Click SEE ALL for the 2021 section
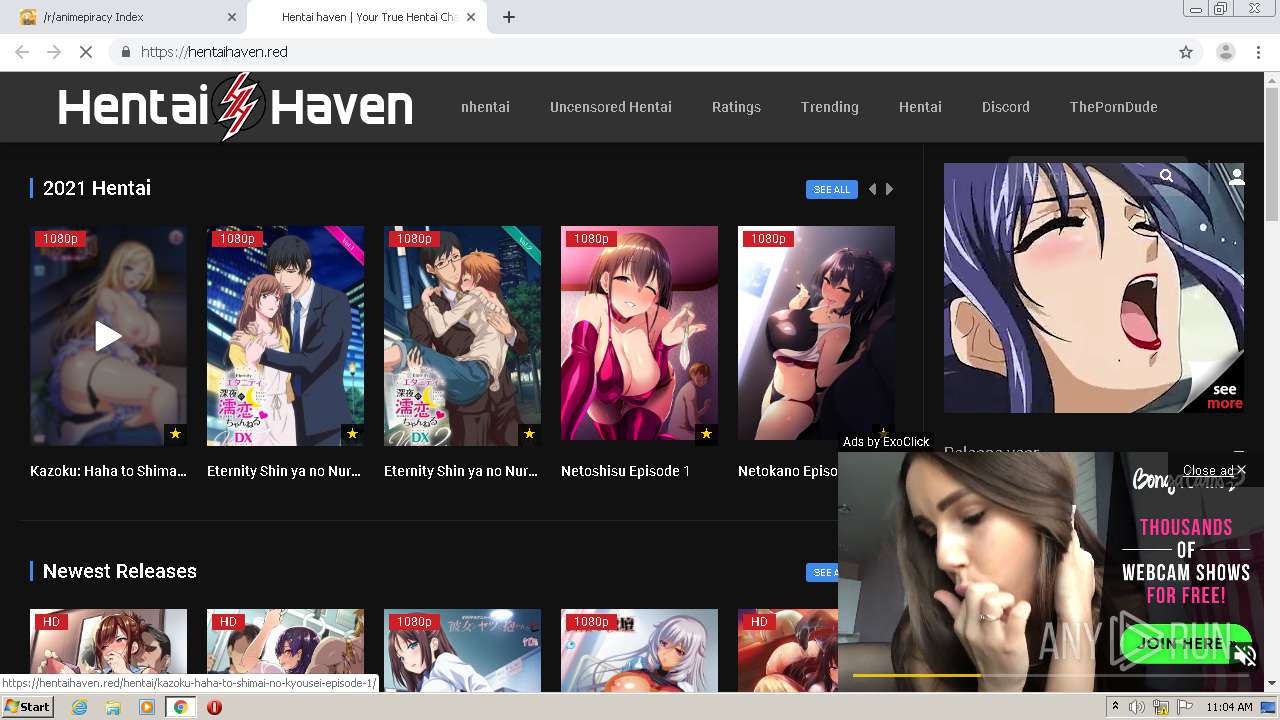Image resolution: width=1280 pixels, height=720 pixels. tap(832, 189)
